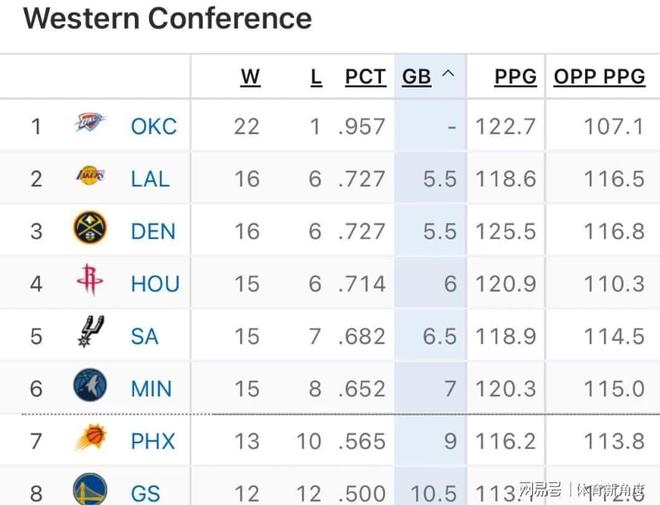Open the PHX team link
The image size is (660, 505).
[152, 440]
